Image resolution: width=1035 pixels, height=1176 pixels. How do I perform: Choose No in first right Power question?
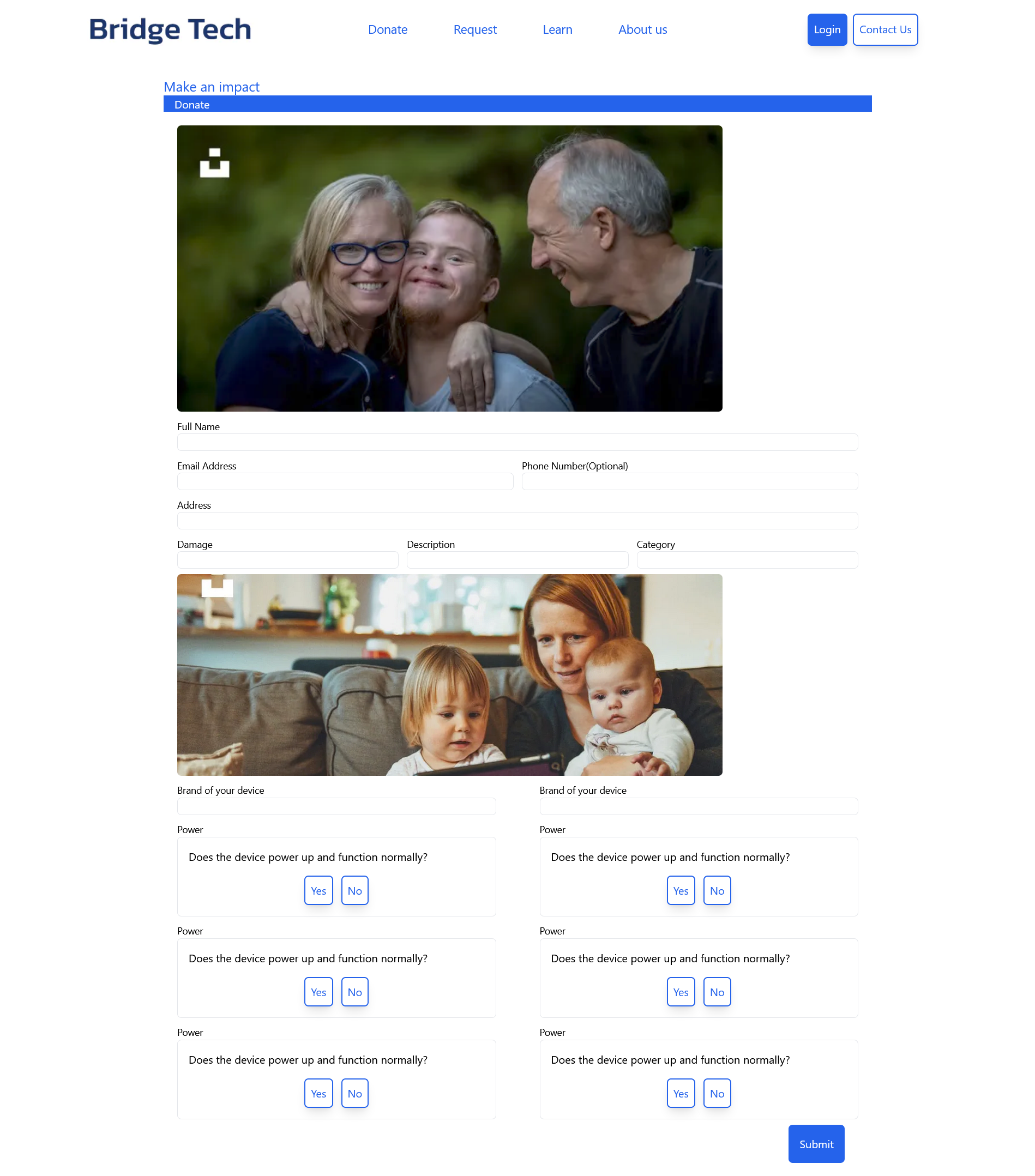pos(717,890)
